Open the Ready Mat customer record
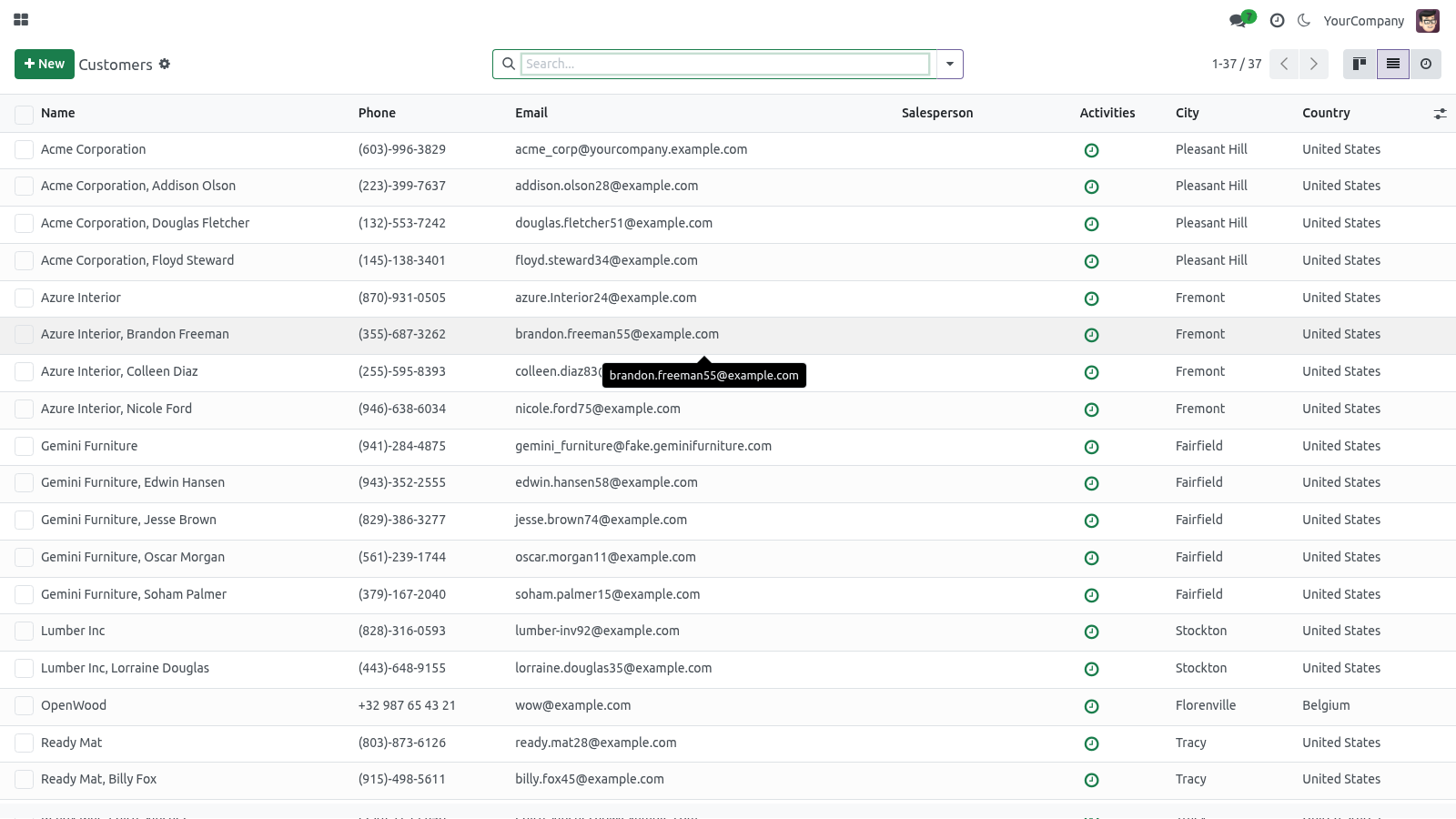Image resolution: width=1456 pixels, height=819 pixels. coord(71,743)
